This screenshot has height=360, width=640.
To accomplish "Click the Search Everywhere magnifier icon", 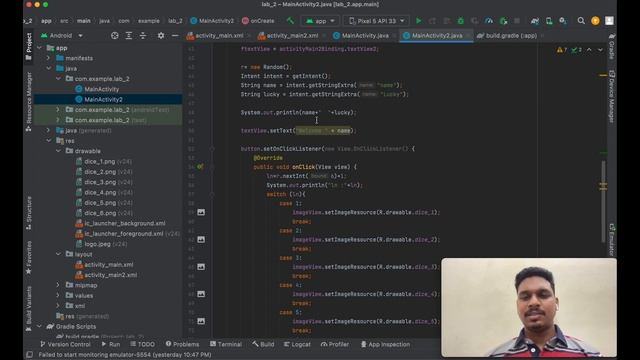I will [581, 21].
